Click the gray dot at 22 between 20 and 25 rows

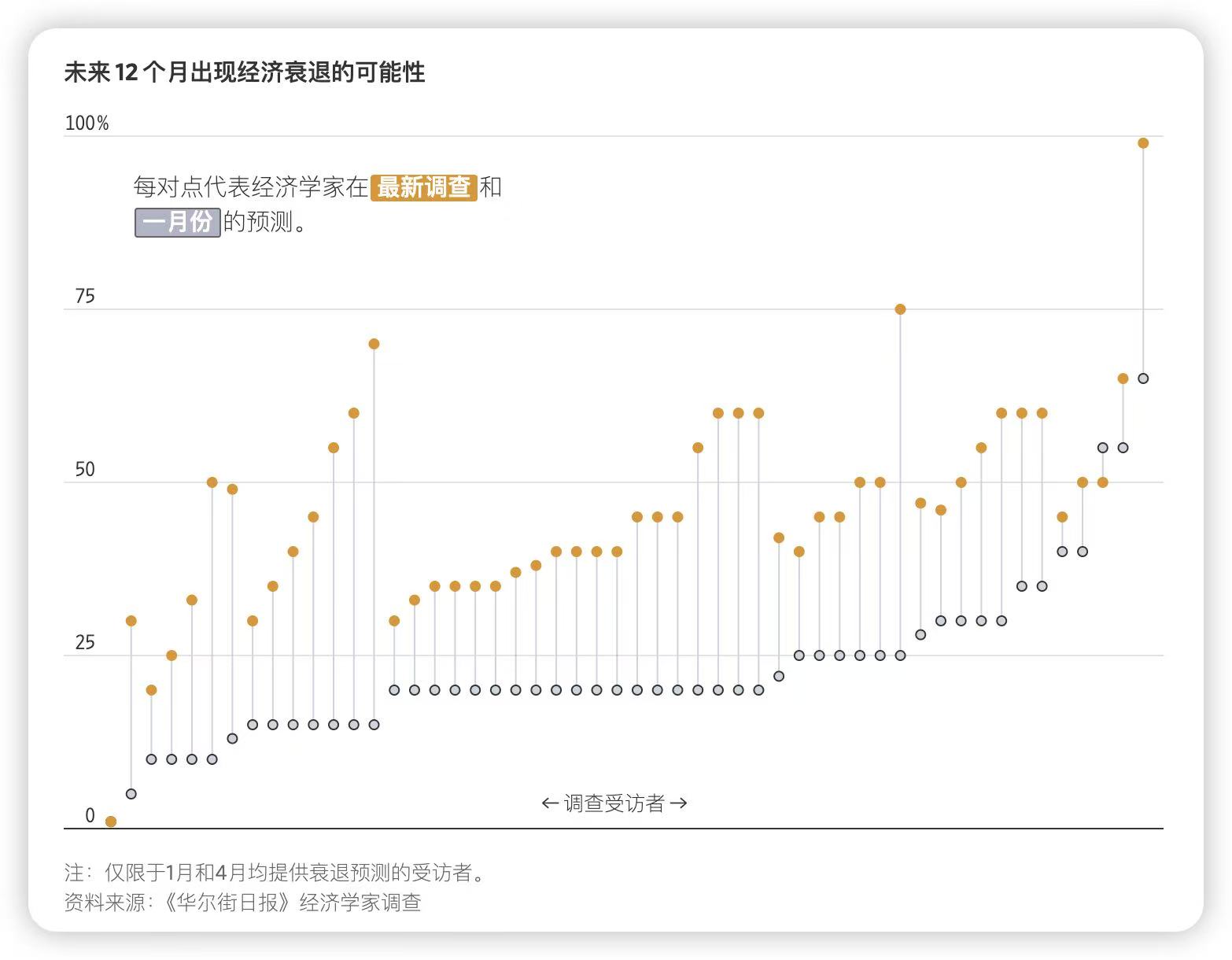pos(779,676)
